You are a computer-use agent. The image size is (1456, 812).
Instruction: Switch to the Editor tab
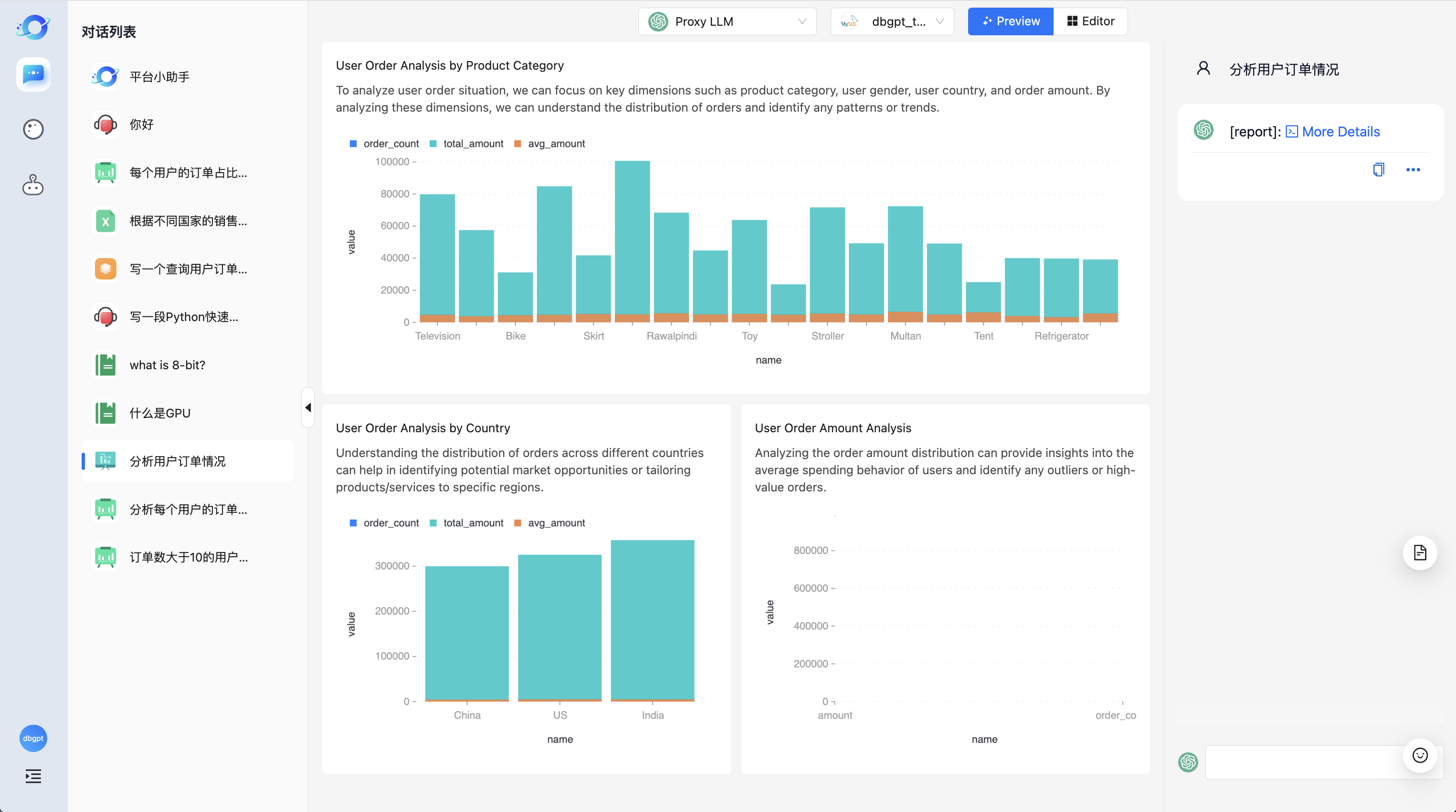(x=1090, y=21)
